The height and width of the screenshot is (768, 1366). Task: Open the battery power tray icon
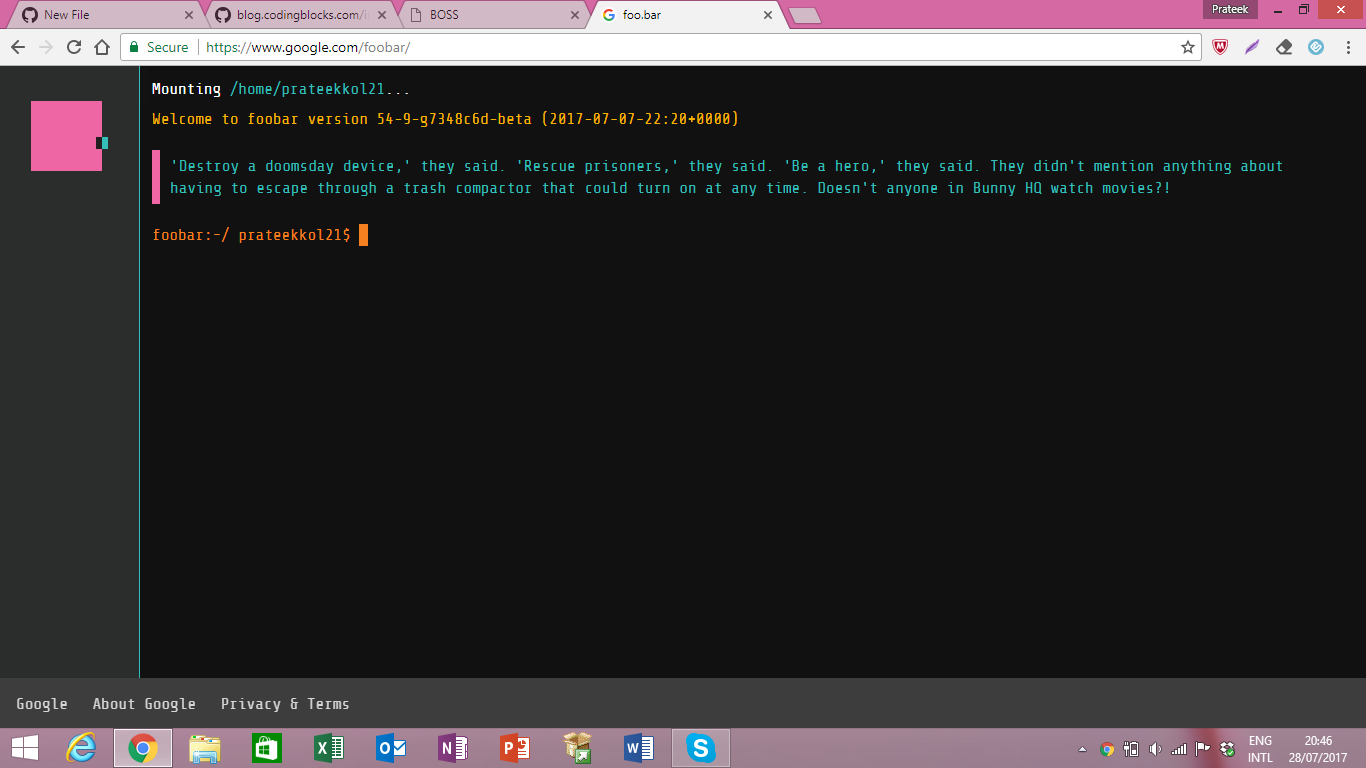[x=1131, y=749]
